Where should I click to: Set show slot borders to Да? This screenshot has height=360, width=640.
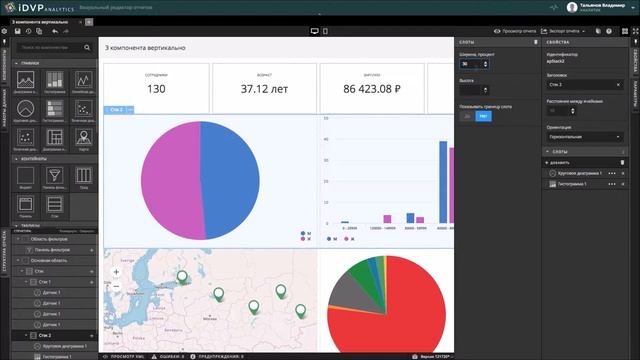click(x=467, y=116)
